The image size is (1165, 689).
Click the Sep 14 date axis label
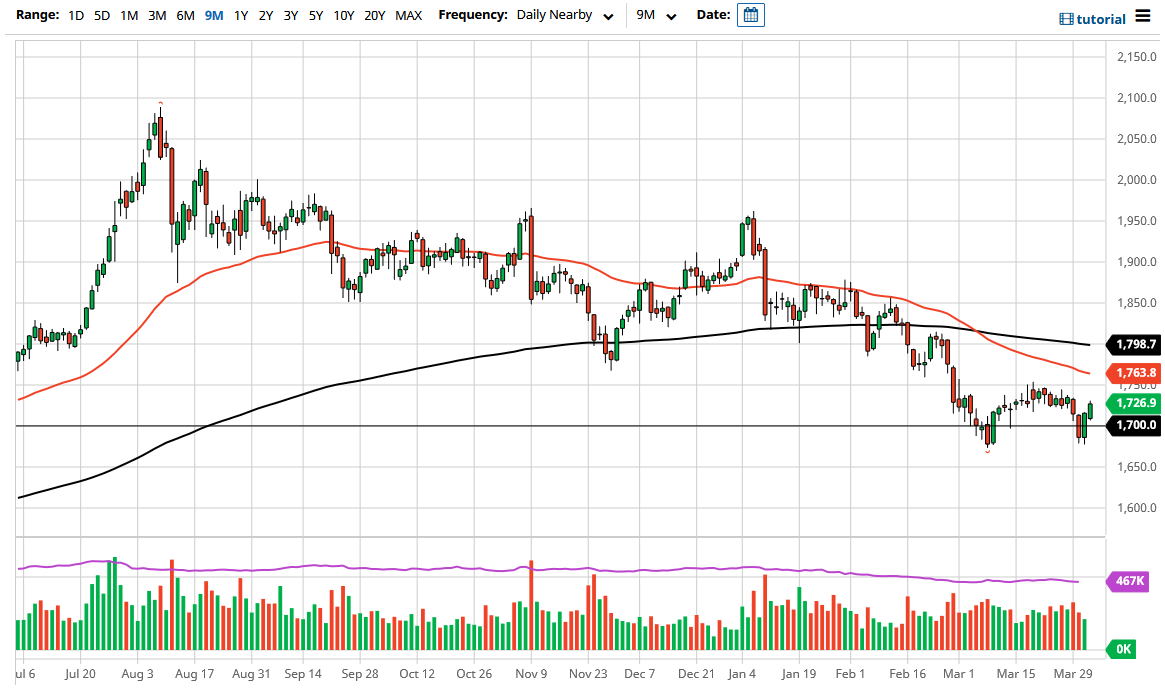(x=303, y=673)
